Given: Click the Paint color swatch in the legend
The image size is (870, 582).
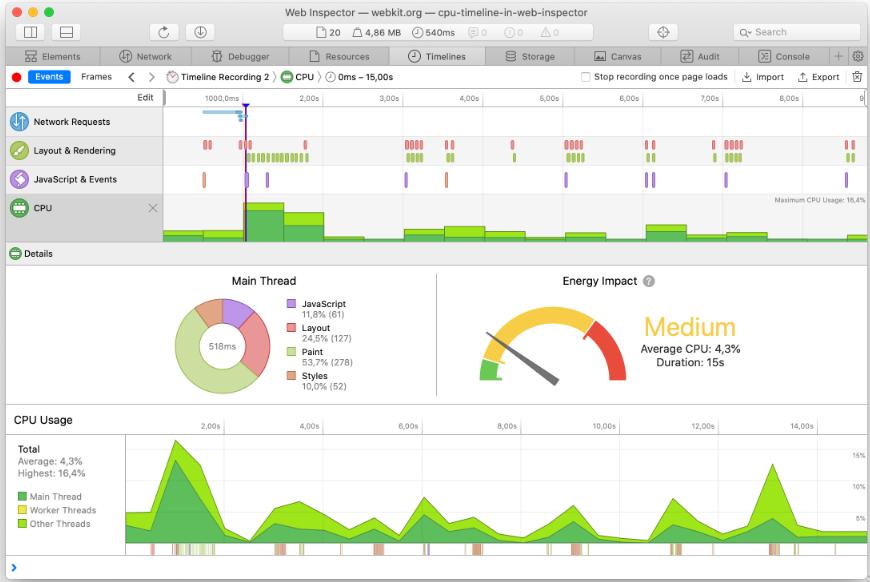Looking at the screenshot, I should pyautogui.click(x=291, y=352).
